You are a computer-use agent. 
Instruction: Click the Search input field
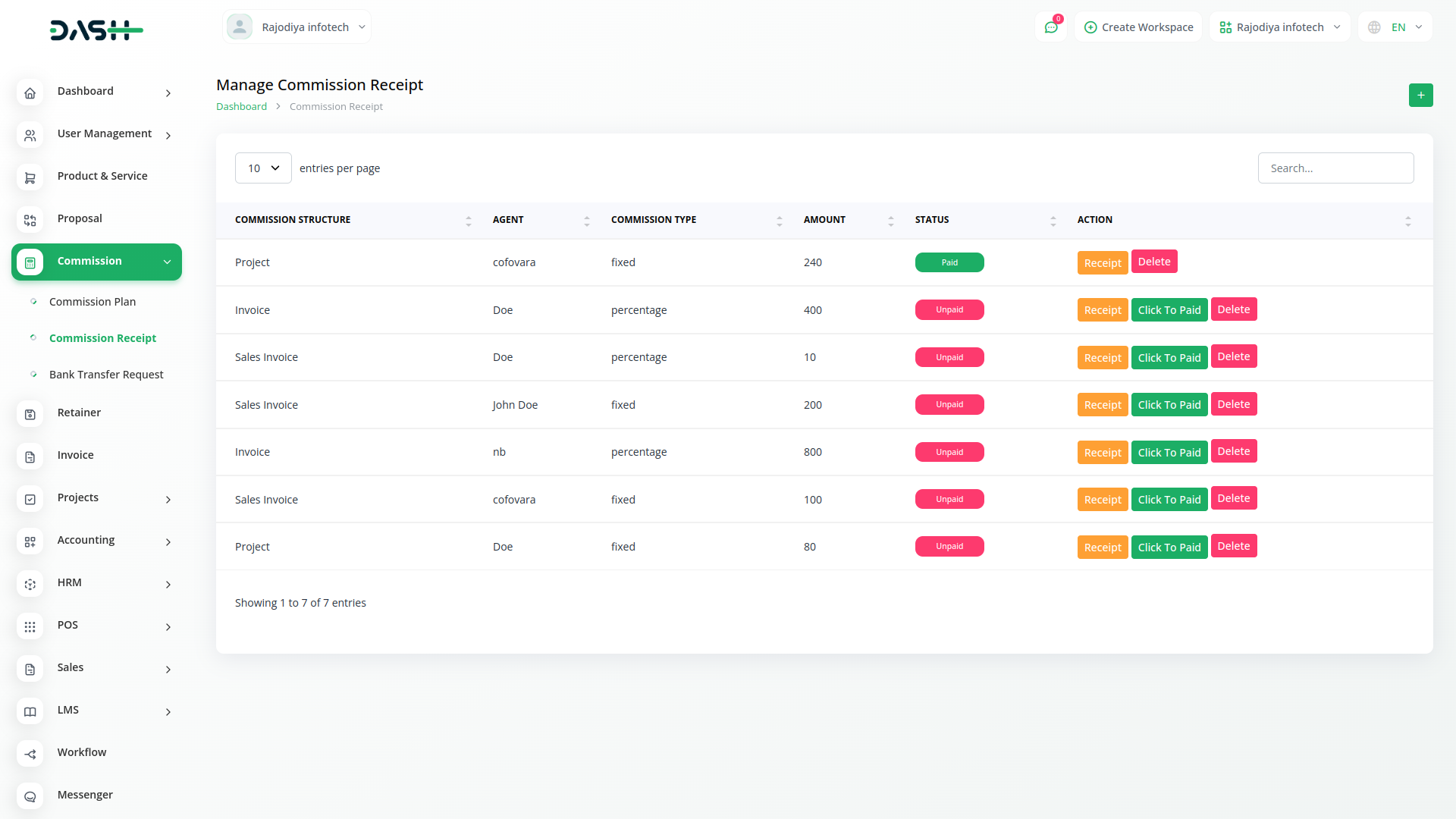coord(1335,168)
